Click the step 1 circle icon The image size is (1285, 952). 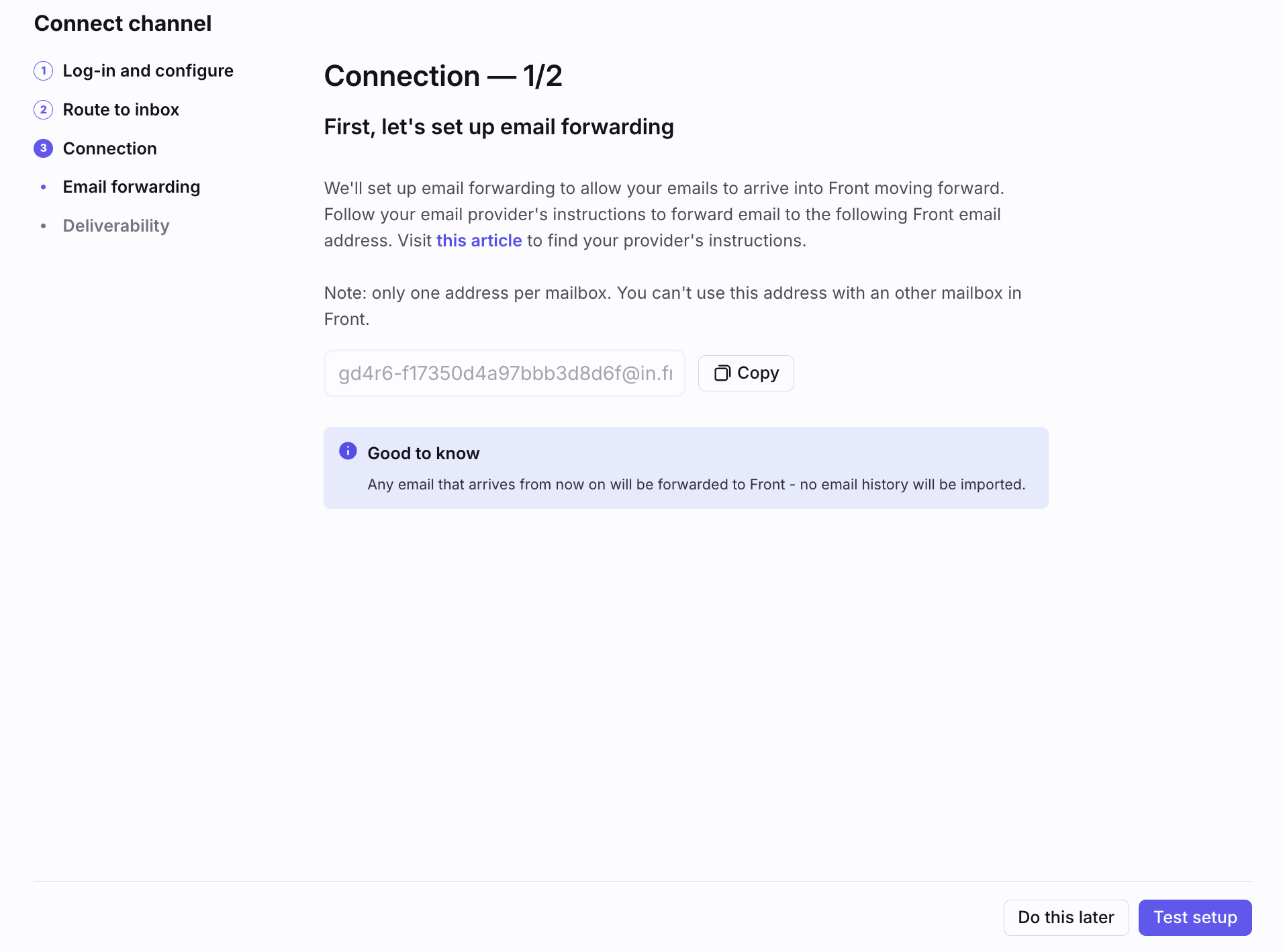point(44,70)
